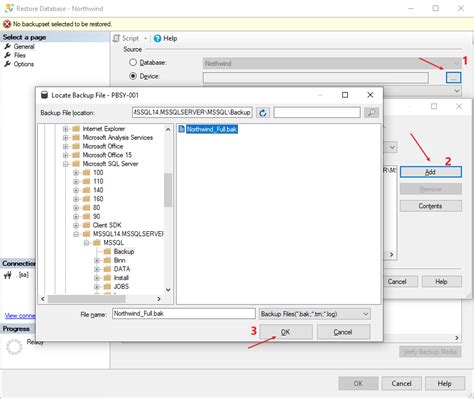The image size is (474, 399).
Task: Collapse the MSSQL folder node
Action: [86, 243]
